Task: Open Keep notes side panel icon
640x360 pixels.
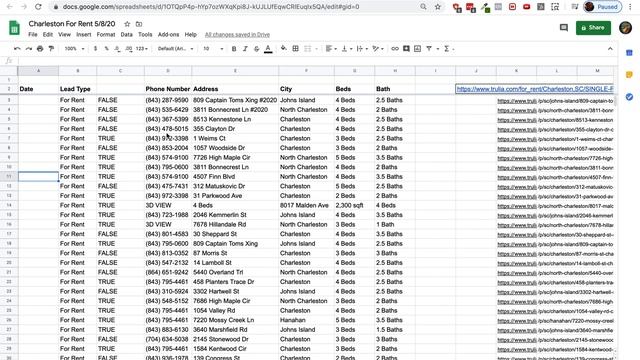Action: click(629, 75)
